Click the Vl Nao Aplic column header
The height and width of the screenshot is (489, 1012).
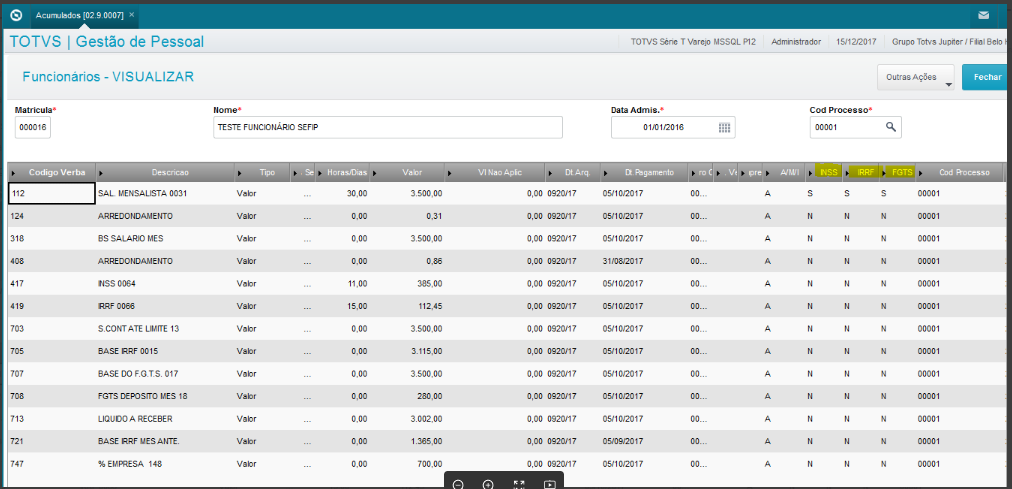pyautogui.click(x=494, y=172)
